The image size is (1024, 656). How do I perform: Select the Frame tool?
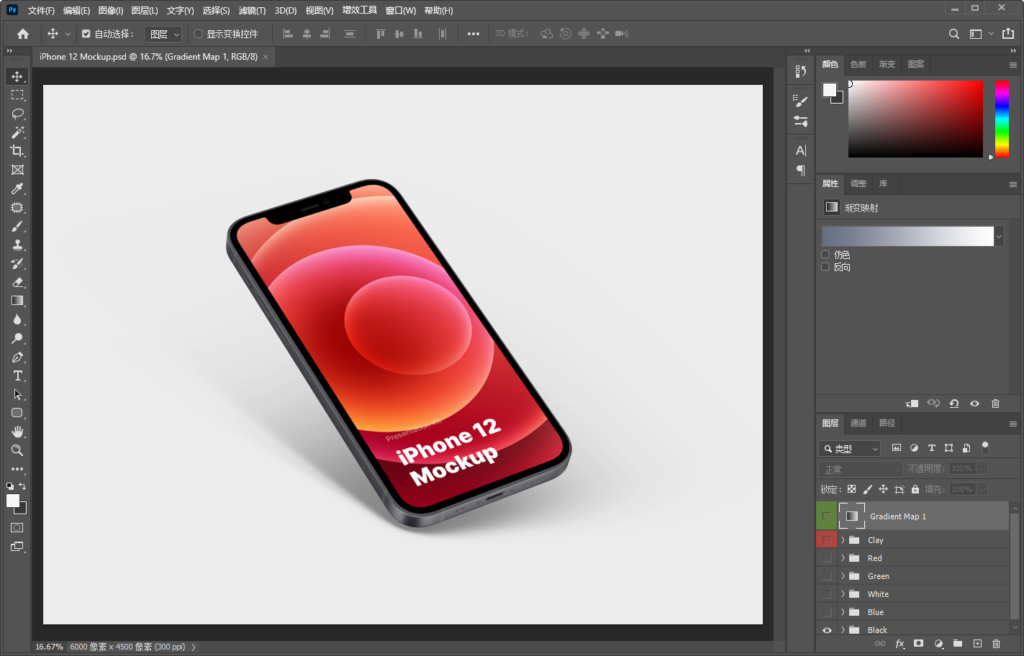click(x=17, y=170)
